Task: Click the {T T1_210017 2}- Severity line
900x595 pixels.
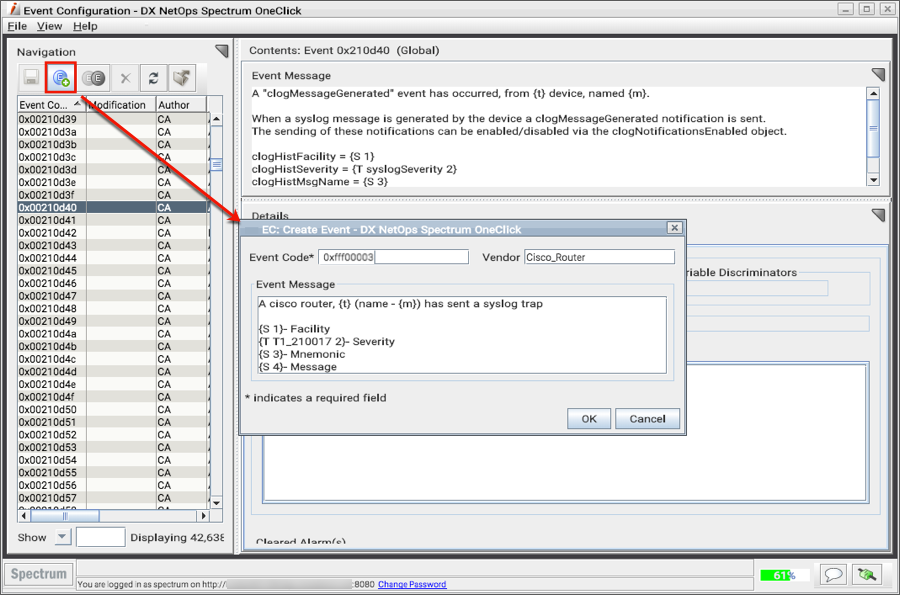Action: click(327, 341)
